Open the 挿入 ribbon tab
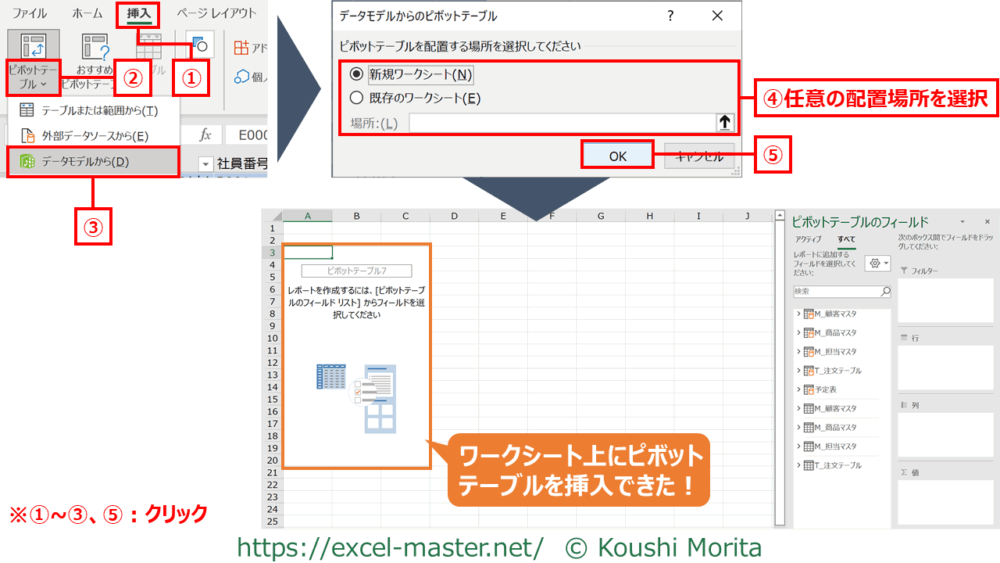 tap(137, 14)
